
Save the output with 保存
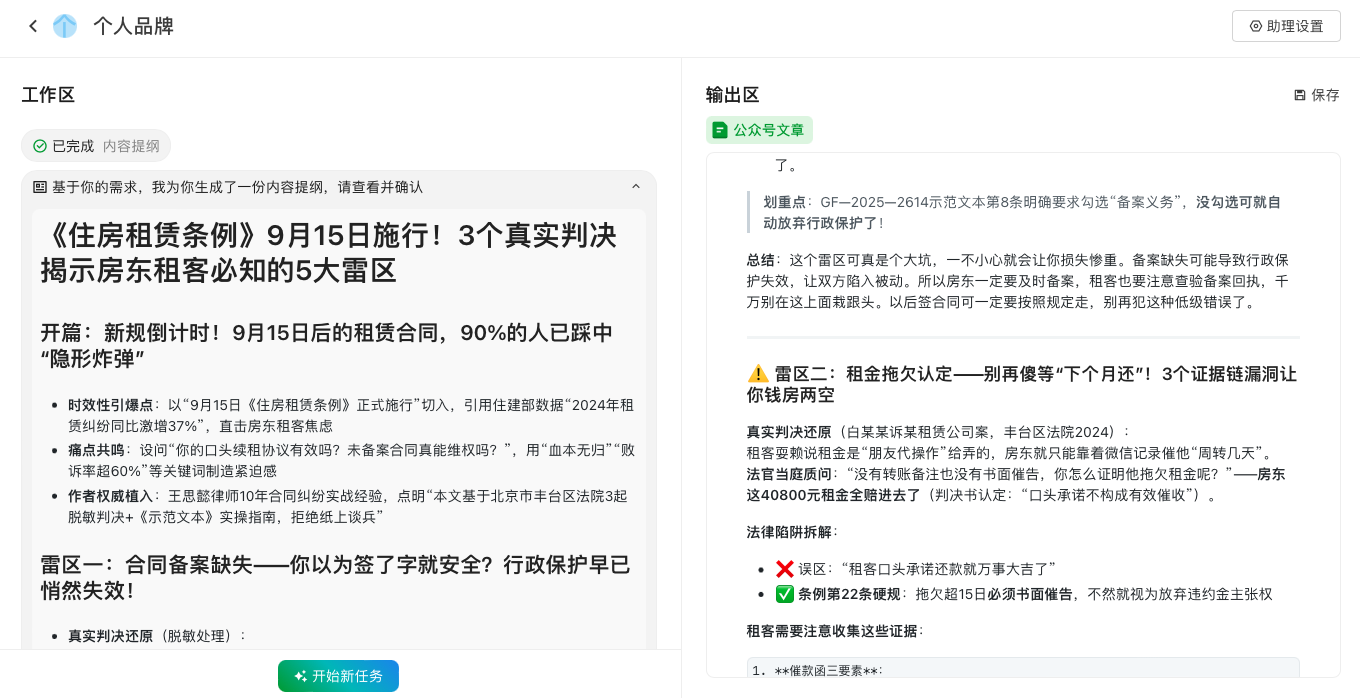pyautogui.click(x=1316, y=95)
